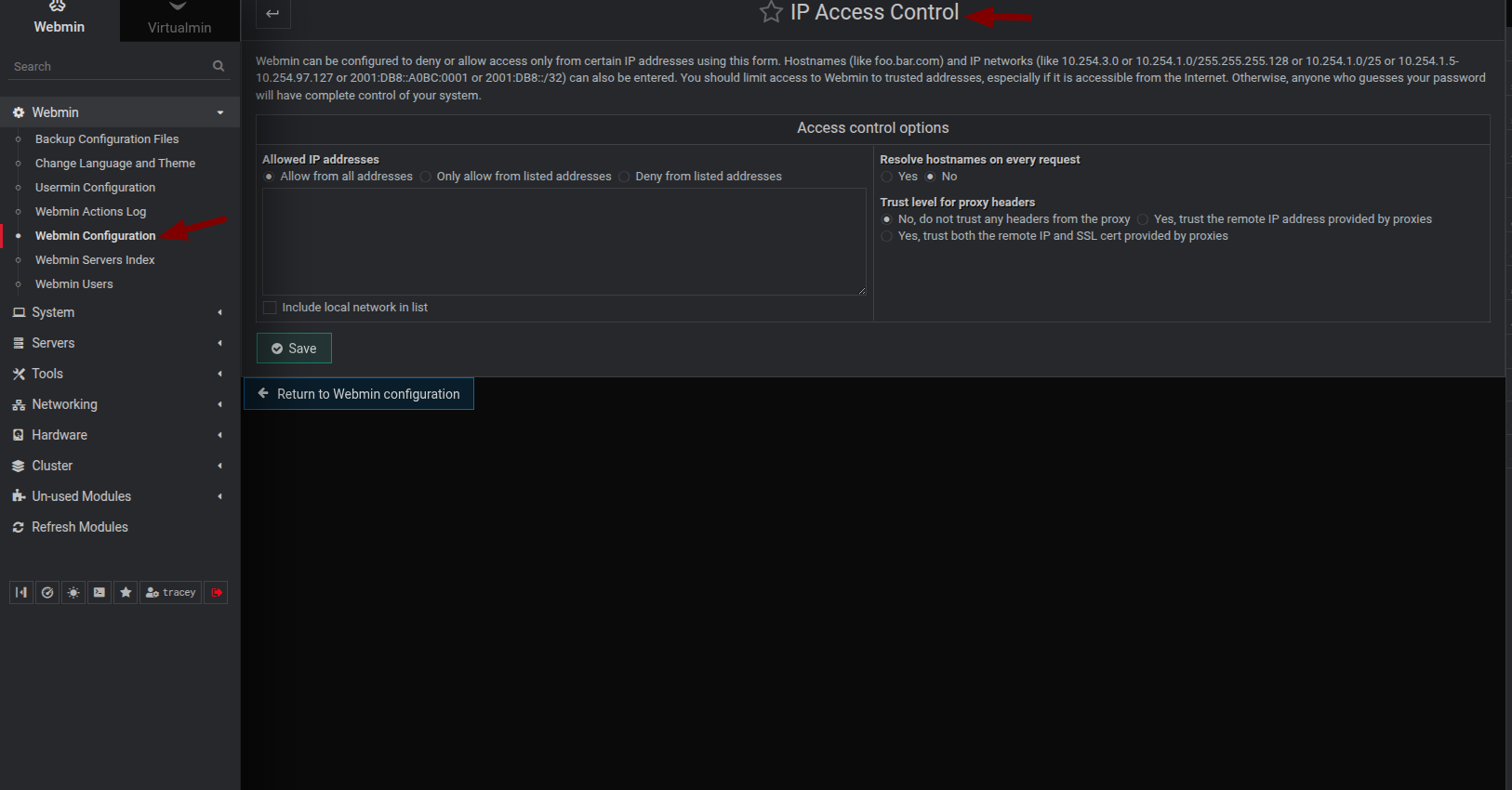The image size is (1512, 790).
Task: Return to Webmin configuration
Action: pyautogui.click(x=359, y=394)
